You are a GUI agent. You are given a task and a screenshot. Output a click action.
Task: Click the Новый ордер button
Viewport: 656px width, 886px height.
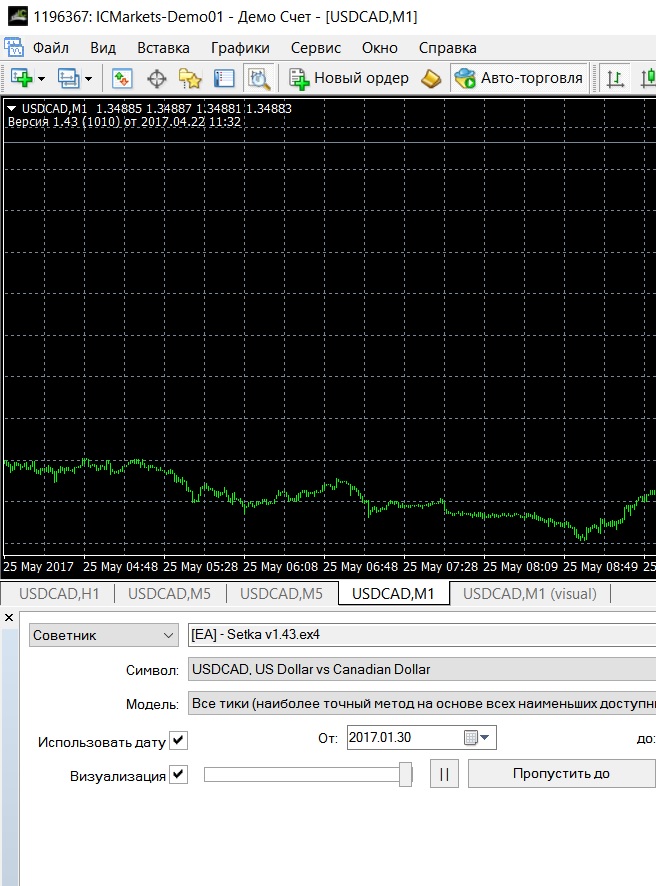pyautogui.click(x=349, y=78)
